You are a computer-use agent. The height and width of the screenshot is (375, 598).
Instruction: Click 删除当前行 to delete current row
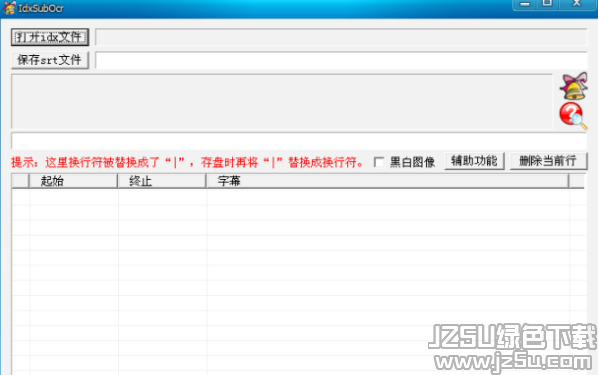coord(548,161)
